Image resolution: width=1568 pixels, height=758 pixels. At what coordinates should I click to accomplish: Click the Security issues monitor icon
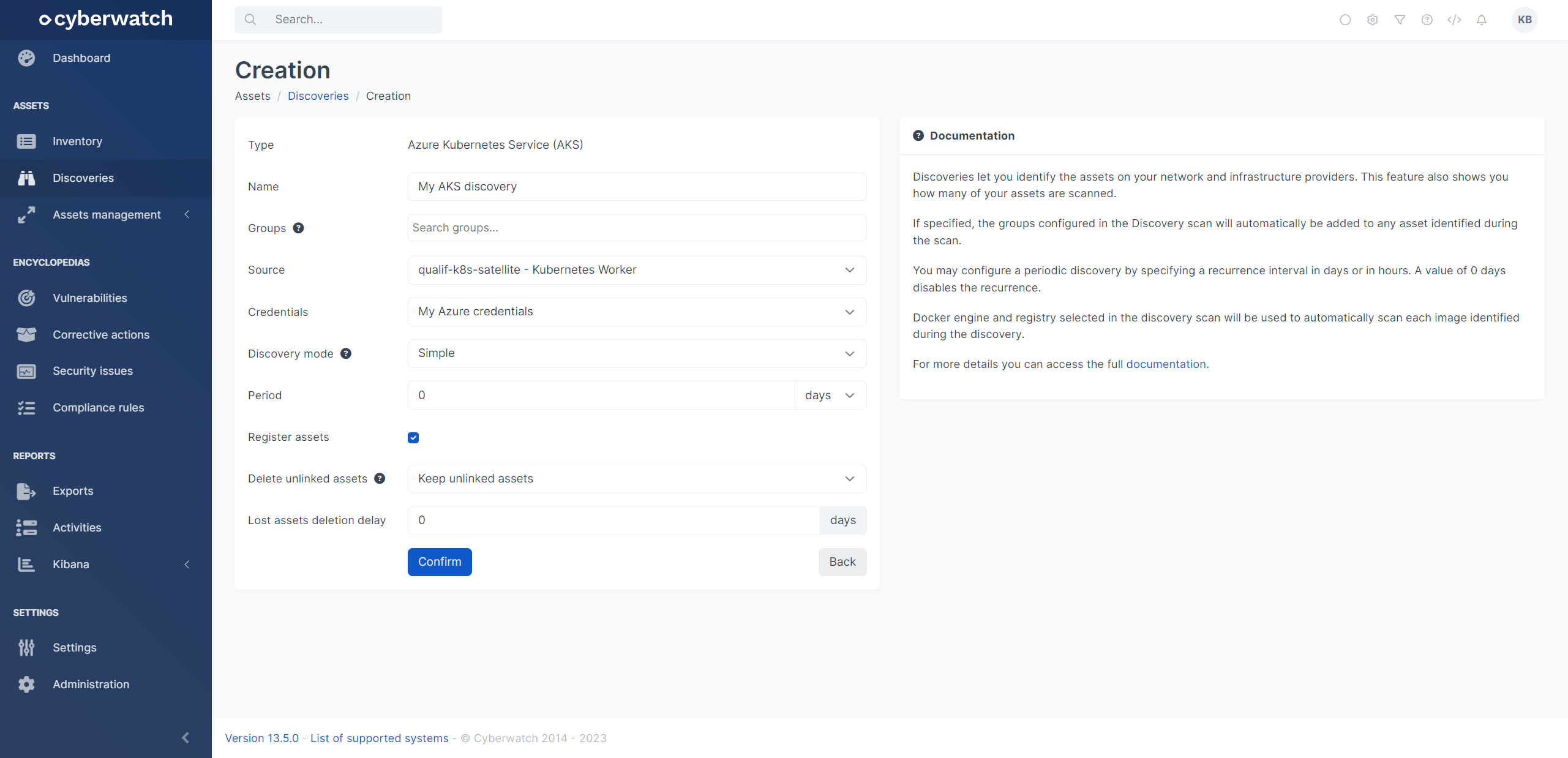coord(26,371)
